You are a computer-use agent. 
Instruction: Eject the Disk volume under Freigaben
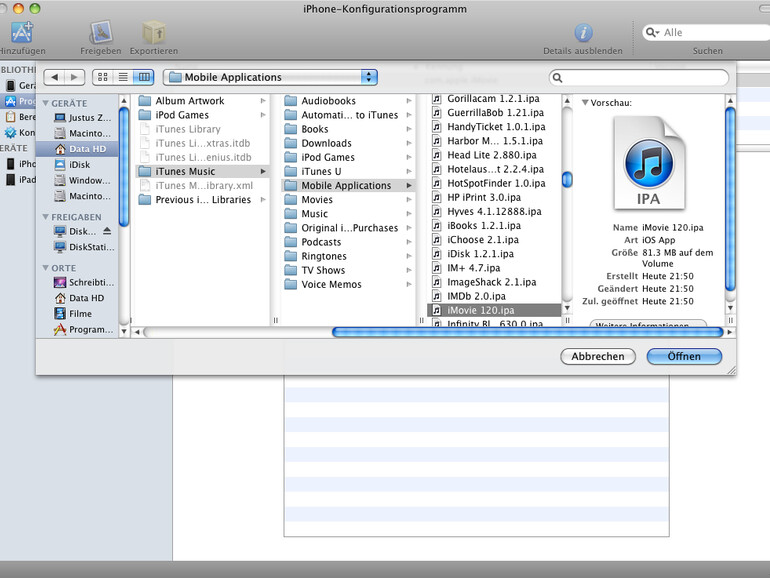pos(107,231)
